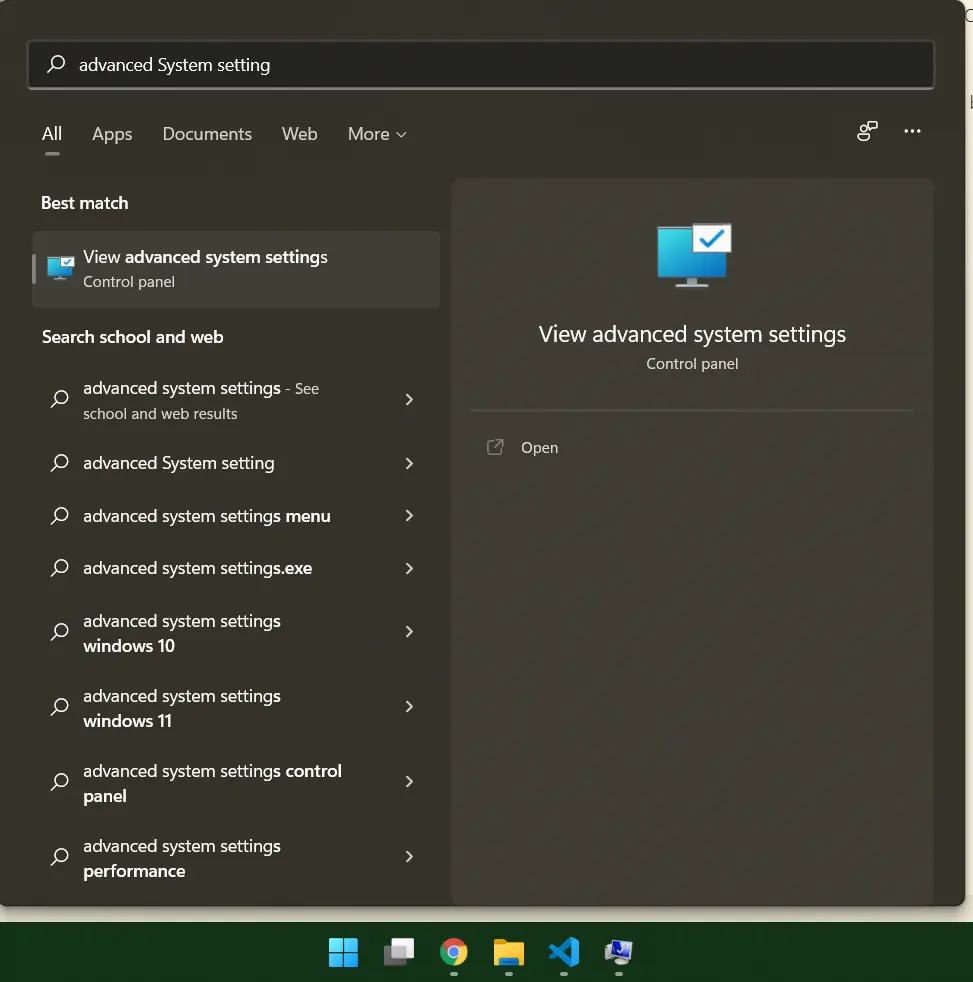The width and height of the screenshot is (973, 982).
Task: Click the large monitor icon in preview pane
Action: coord(693,255)
